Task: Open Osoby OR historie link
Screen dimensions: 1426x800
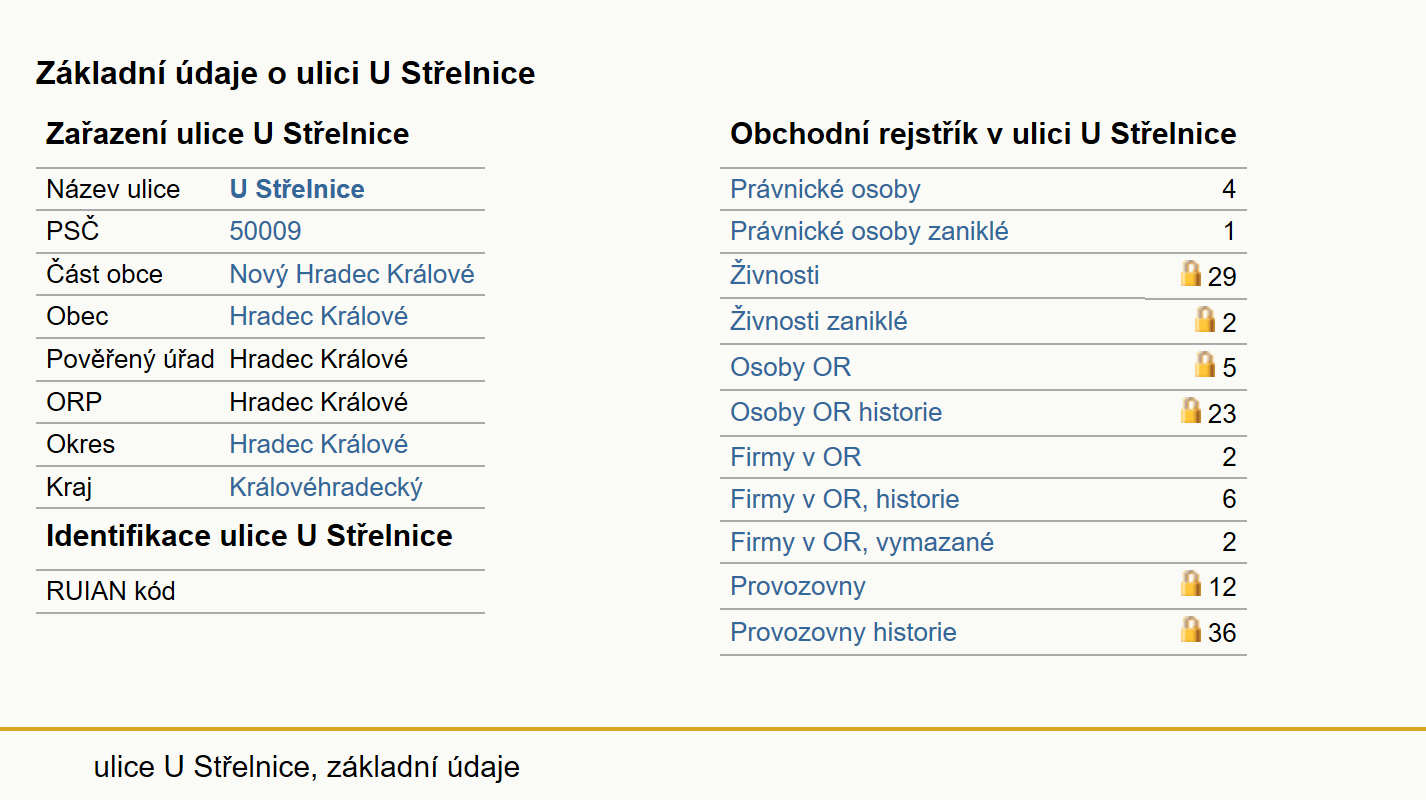Action: click(836, 413)
